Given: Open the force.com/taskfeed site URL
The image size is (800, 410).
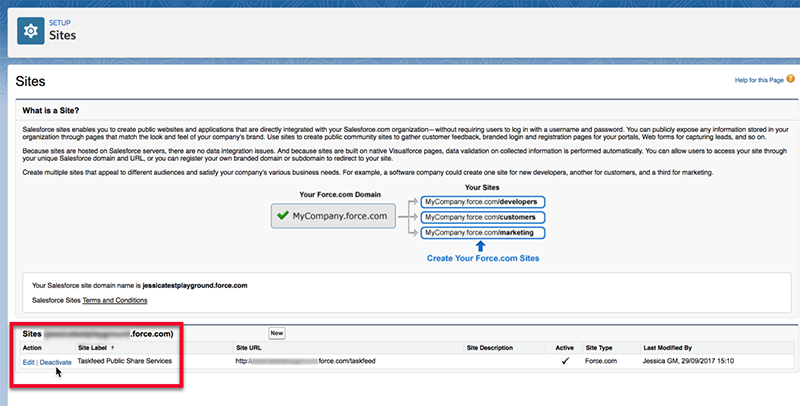Looking at the screenshot, I should click(x=305, y=361).
